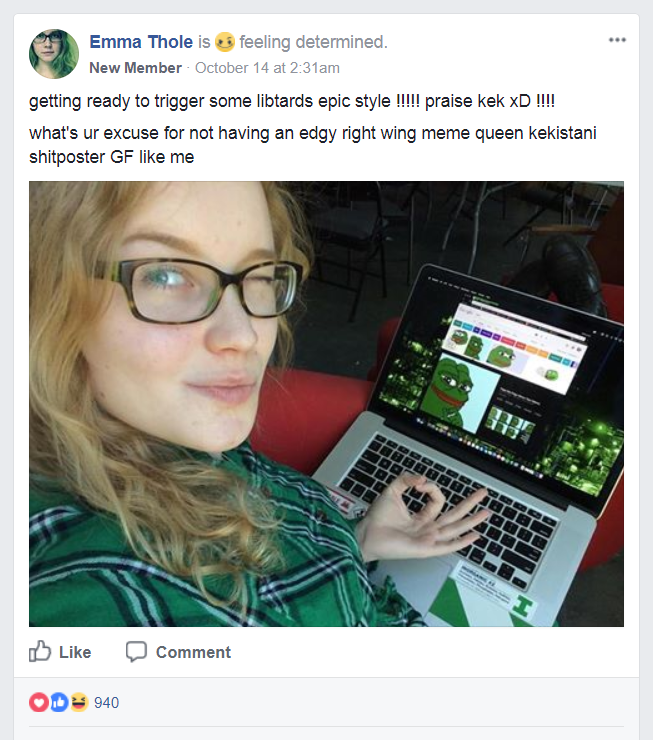The image size is (653, 740).
Task: Click the feeling determined emoji icon
Action: pos(225,42)
